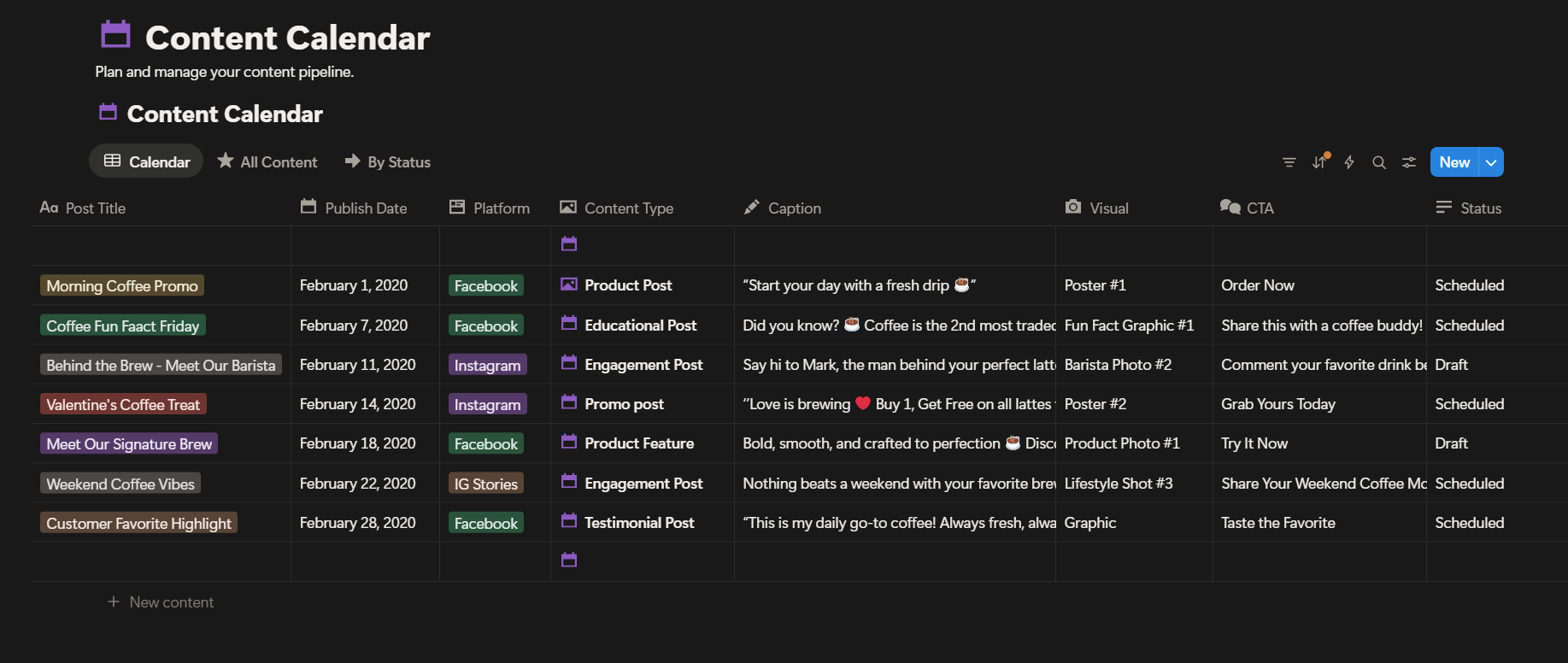The width and height of the screenshot is (1568, 663).
Task: Open the sort arrows icon
Action: tap(1319, 162)
